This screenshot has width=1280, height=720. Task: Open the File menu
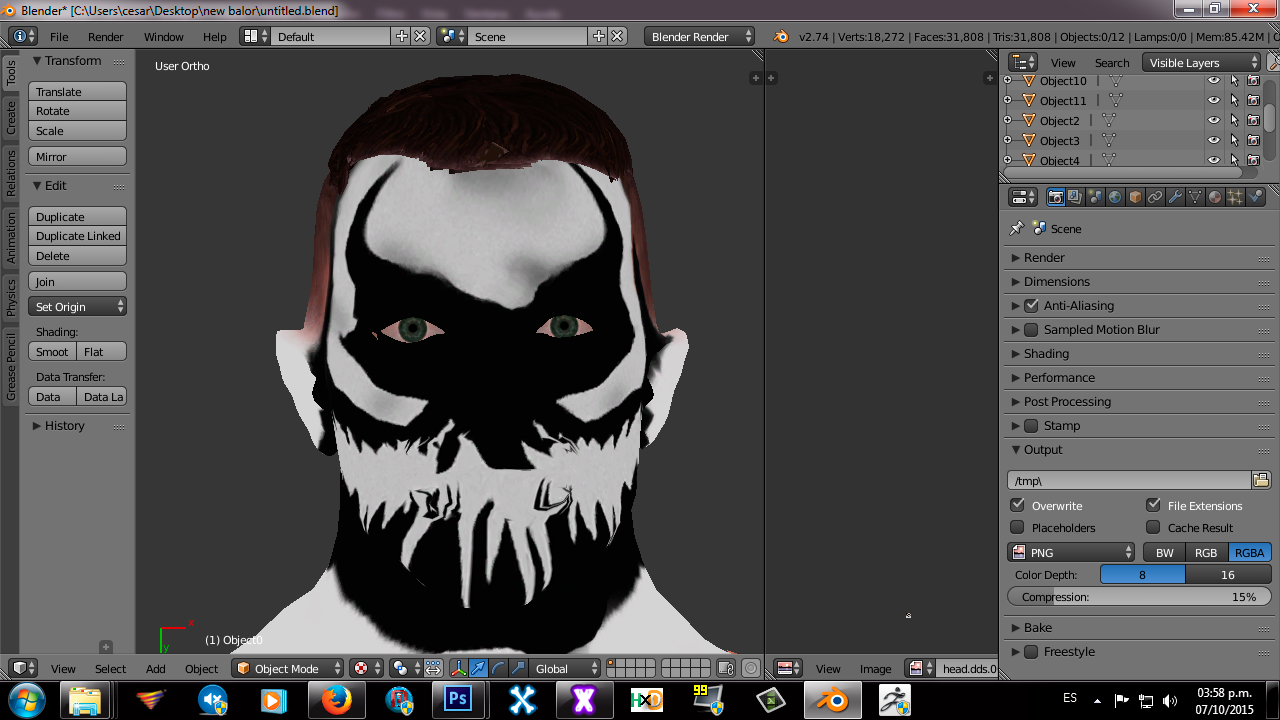(59, 36)
